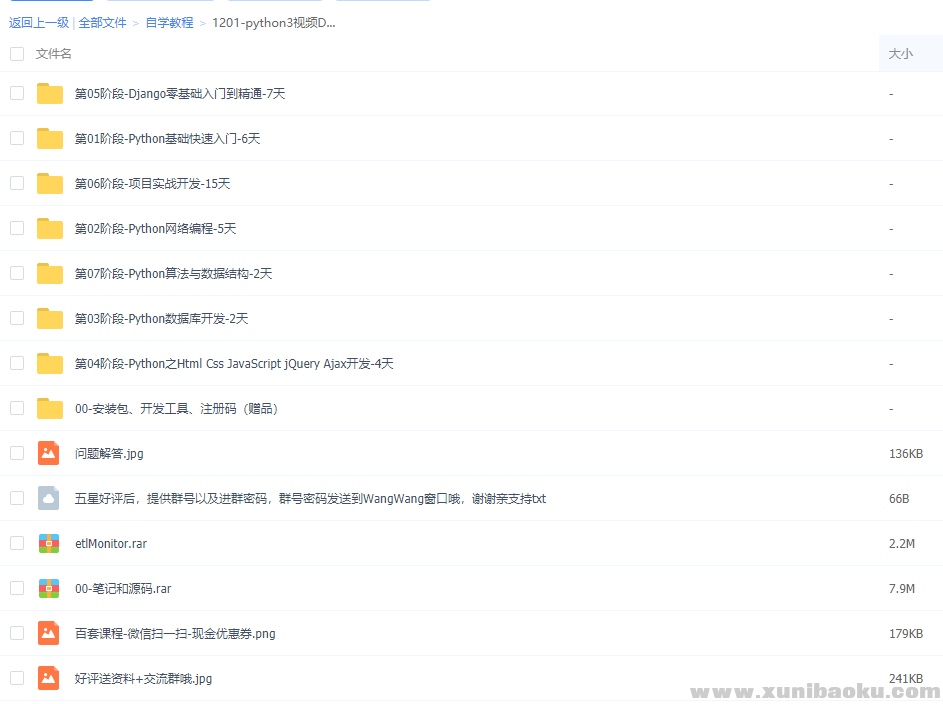The width and height of the screenshot is (943, 704).
Task: Open the 全部文件 breadcrumb link
Action: coord(103,22)
